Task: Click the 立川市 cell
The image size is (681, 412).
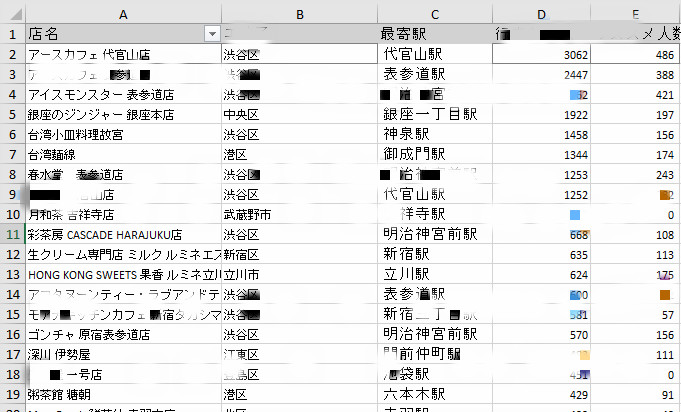Action: tap(300, 274)
